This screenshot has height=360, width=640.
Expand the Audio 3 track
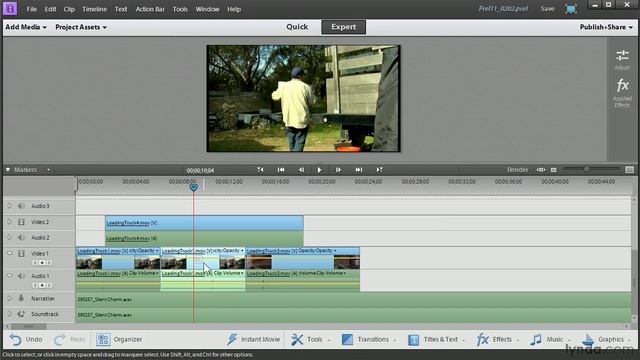point(10,206)
